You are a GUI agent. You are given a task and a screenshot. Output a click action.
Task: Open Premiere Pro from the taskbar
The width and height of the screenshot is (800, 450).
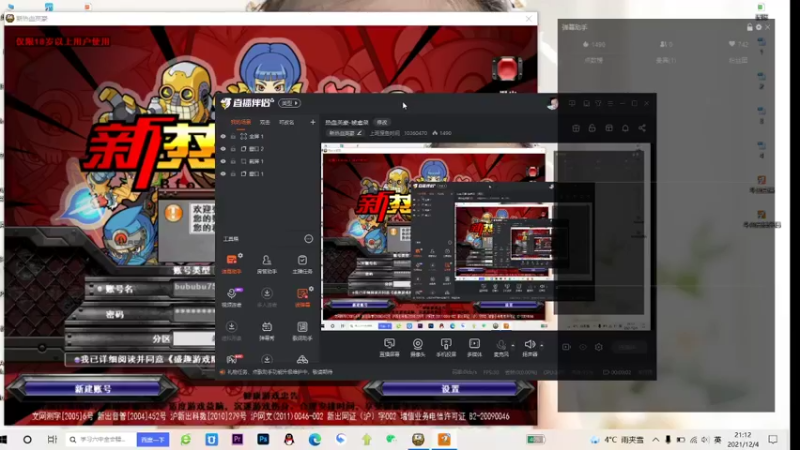237,439
